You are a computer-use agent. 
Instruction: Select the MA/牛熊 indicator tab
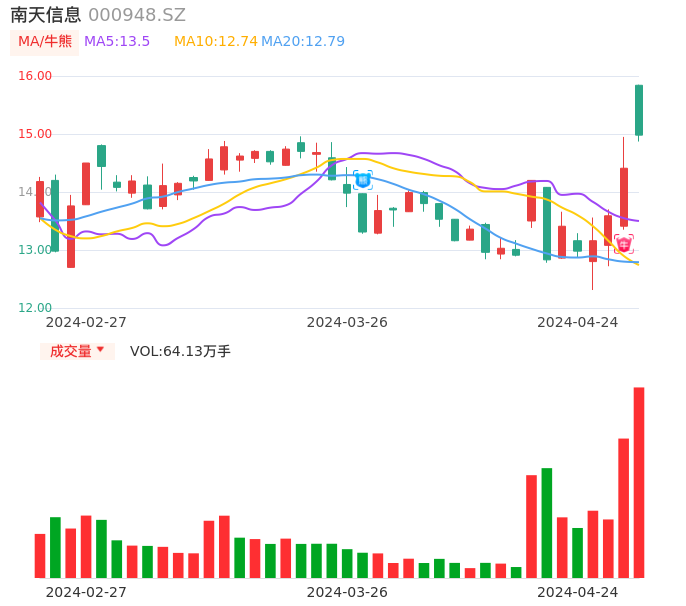(45, 42)
